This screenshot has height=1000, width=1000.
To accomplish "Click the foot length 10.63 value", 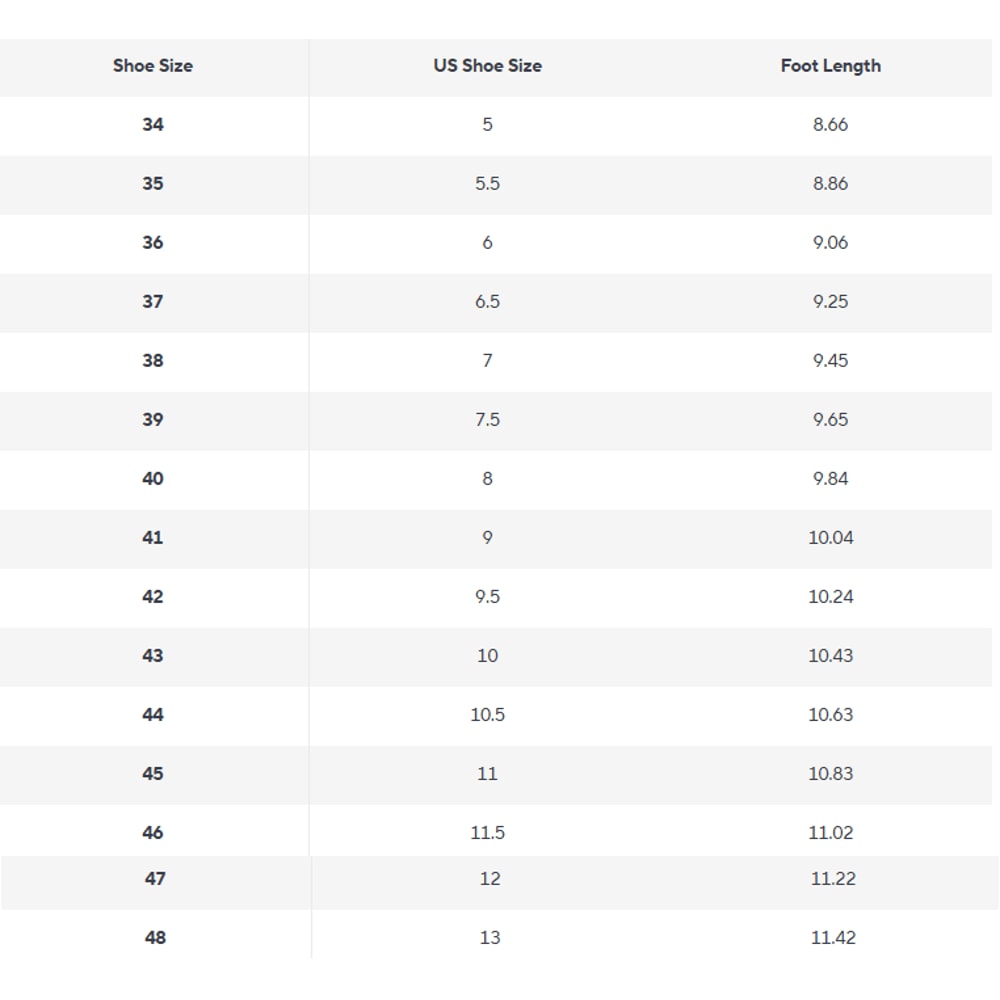I will tap(830, 714).
